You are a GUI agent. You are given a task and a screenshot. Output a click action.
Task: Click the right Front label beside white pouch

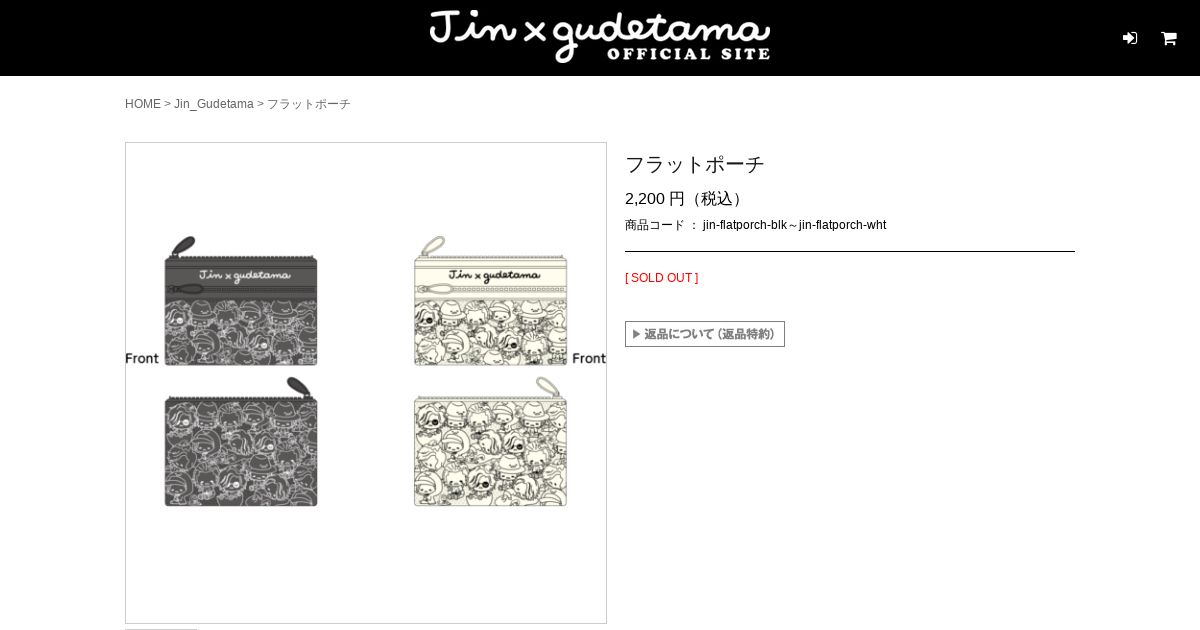click(x=589, y=358)
